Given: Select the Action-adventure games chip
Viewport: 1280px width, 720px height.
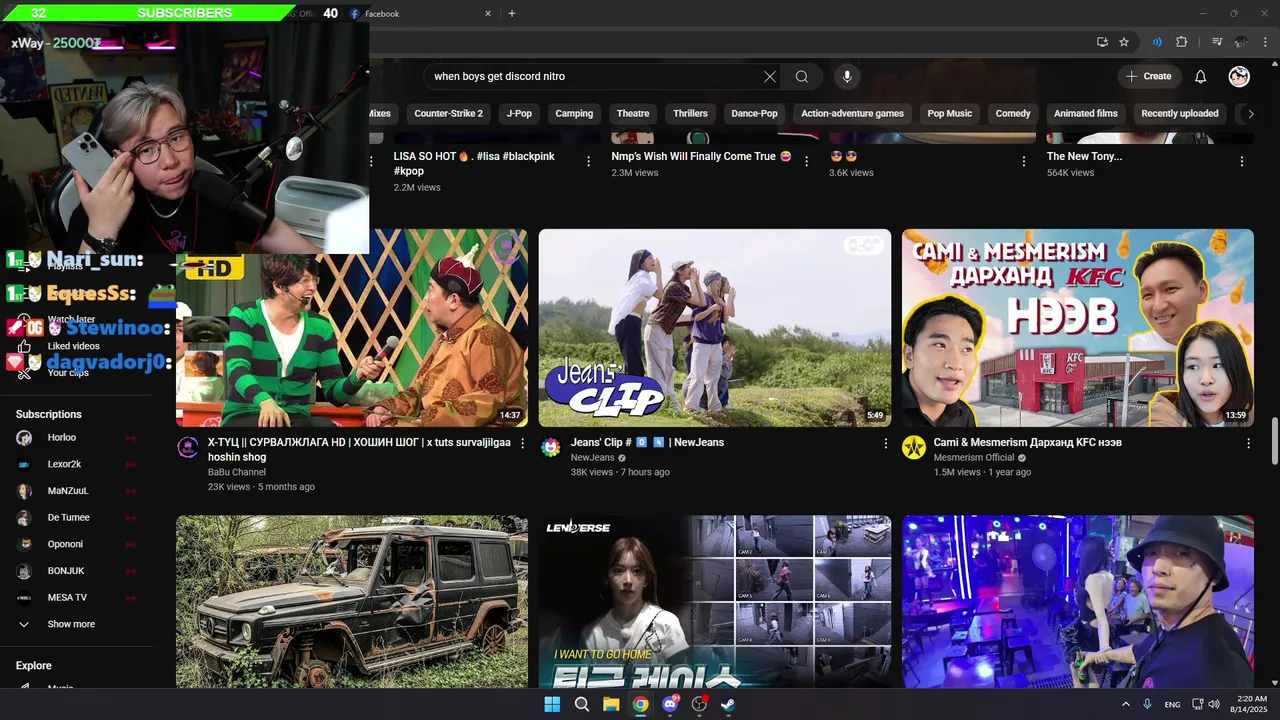Looking at the screenshot, I should pyautogui.click(x=852, y=114).
